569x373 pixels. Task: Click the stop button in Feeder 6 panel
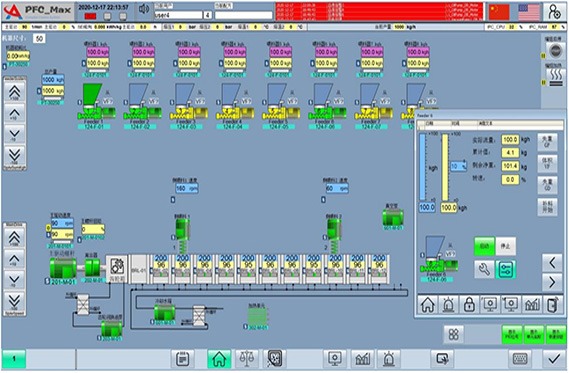[505, 246]
